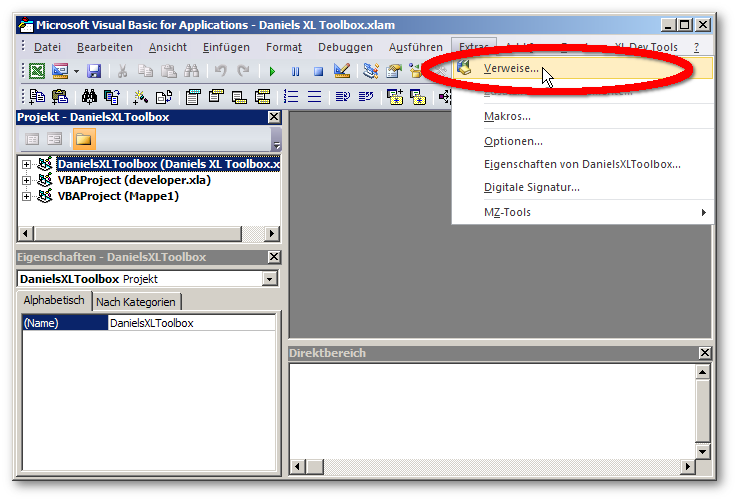This screenshot has height=501, width=737.
Task: Expand DanielsXLToolbox project node
Action: [26, 164]
